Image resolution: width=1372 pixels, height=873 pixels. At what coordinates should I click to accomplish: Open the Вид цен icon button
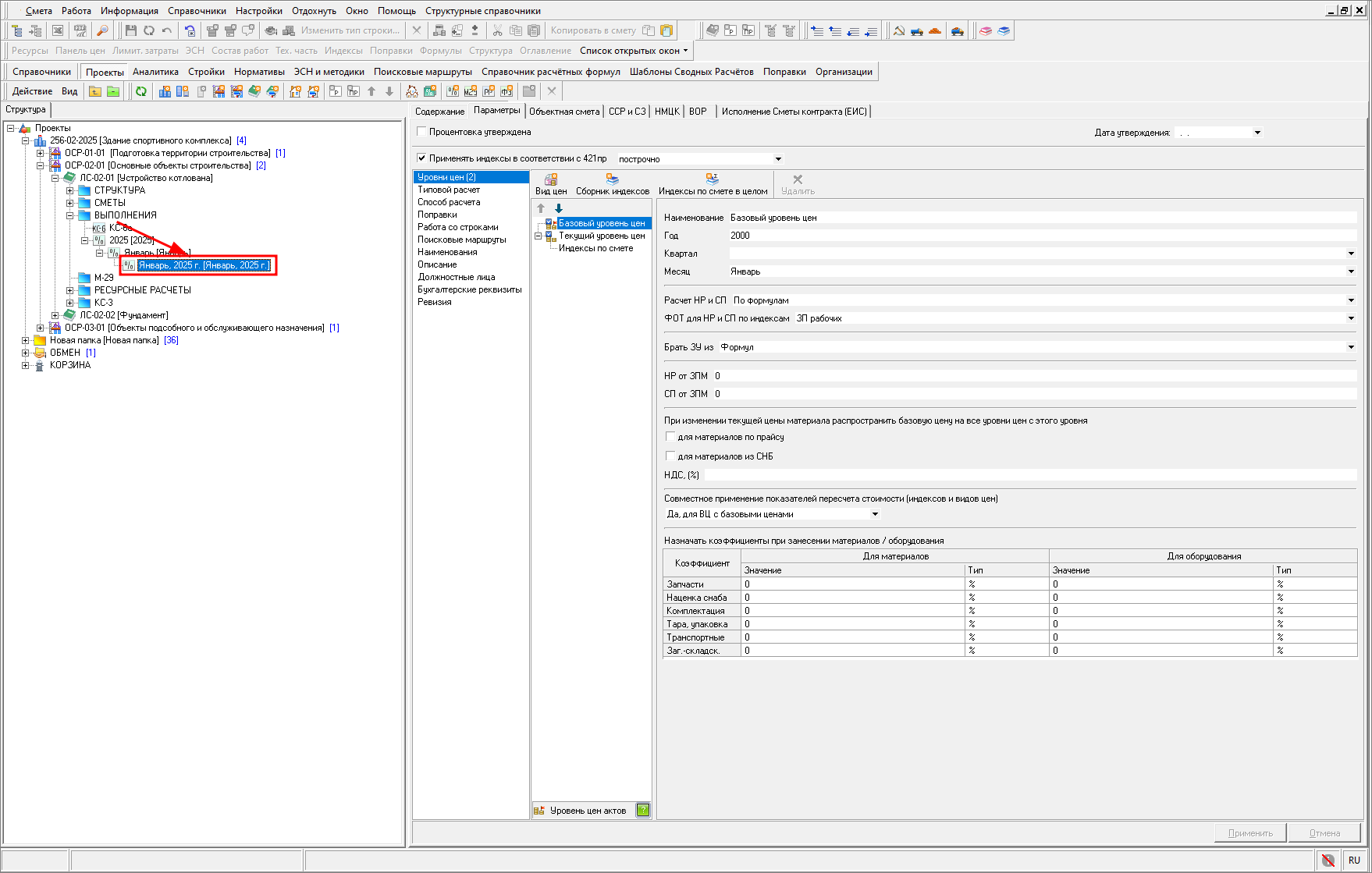pyautogui.click(x=551, y=180)
